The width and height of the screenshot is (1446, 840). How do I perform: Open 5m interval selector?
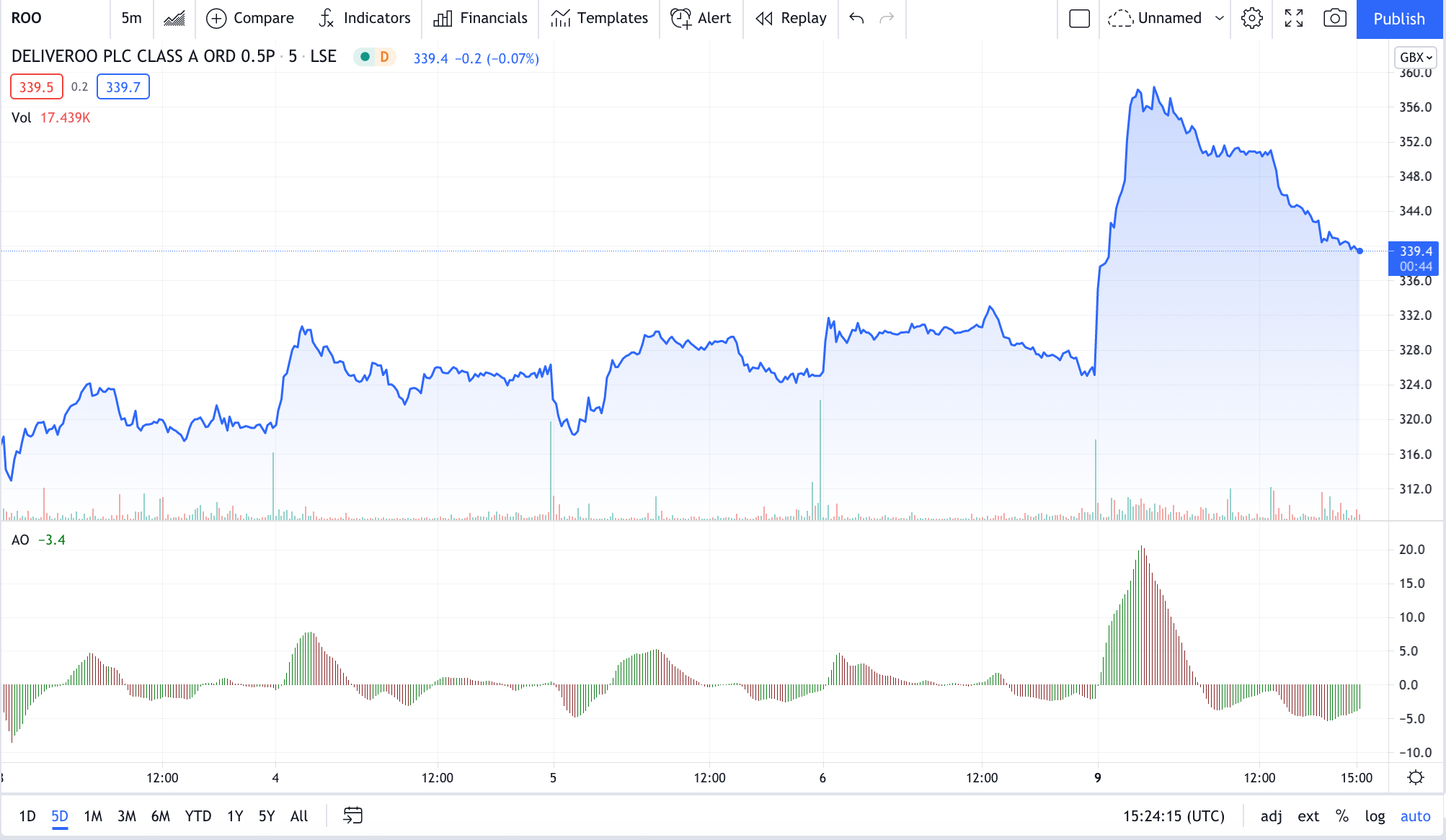pos(131,18)
